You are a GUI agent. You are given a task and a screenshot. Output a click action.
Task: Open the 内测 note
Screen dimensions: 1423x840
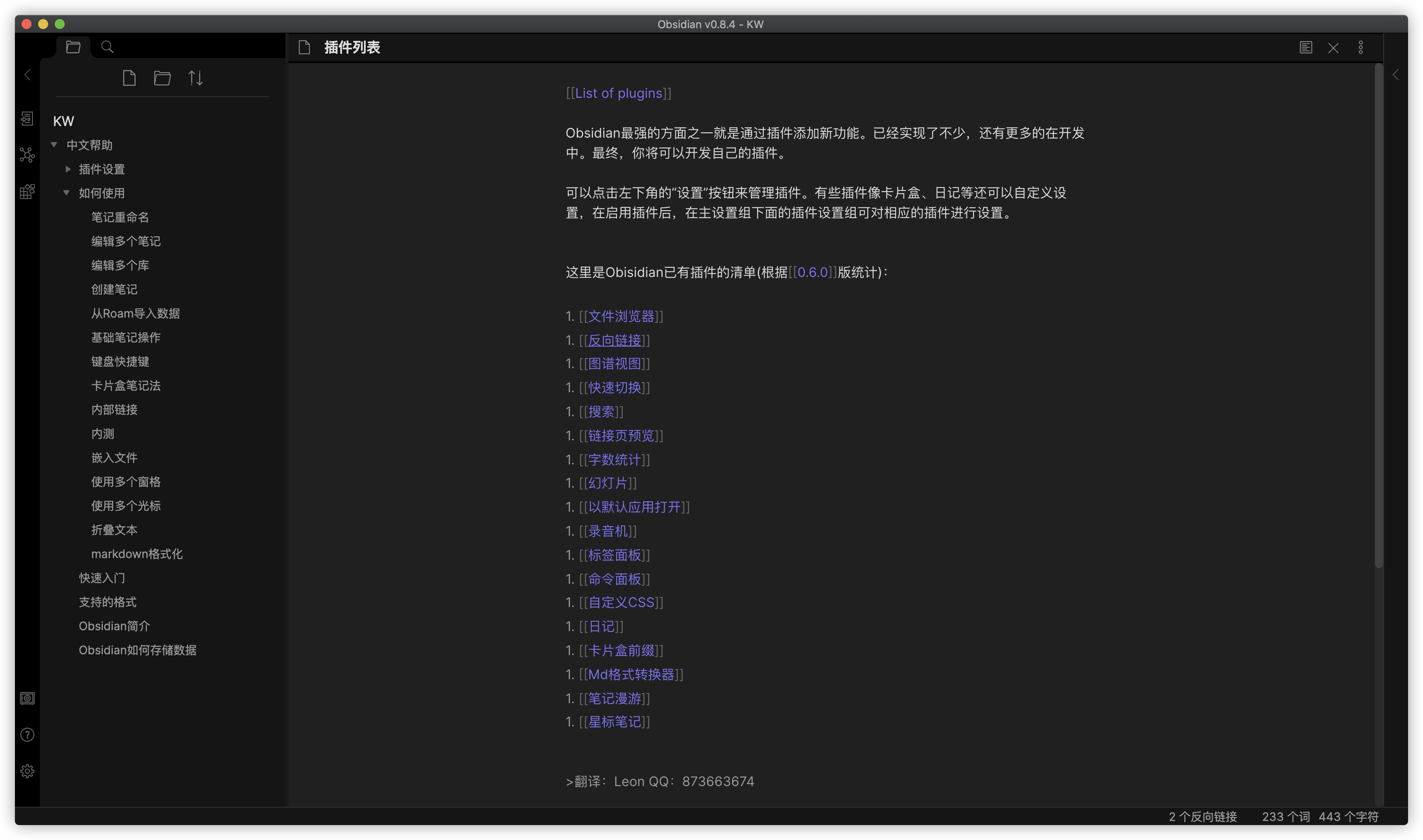point(102,434)
